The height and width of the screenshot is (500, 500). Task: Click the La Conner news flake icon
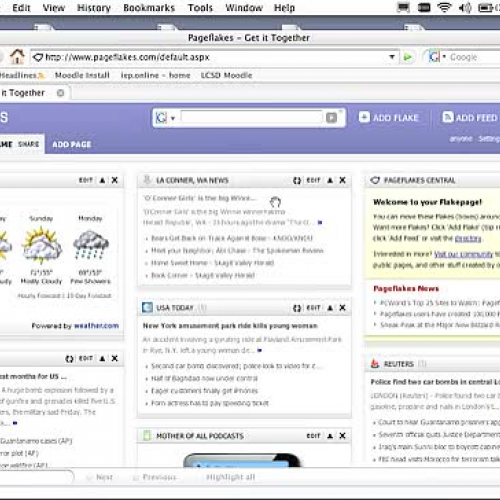[147, 180]
